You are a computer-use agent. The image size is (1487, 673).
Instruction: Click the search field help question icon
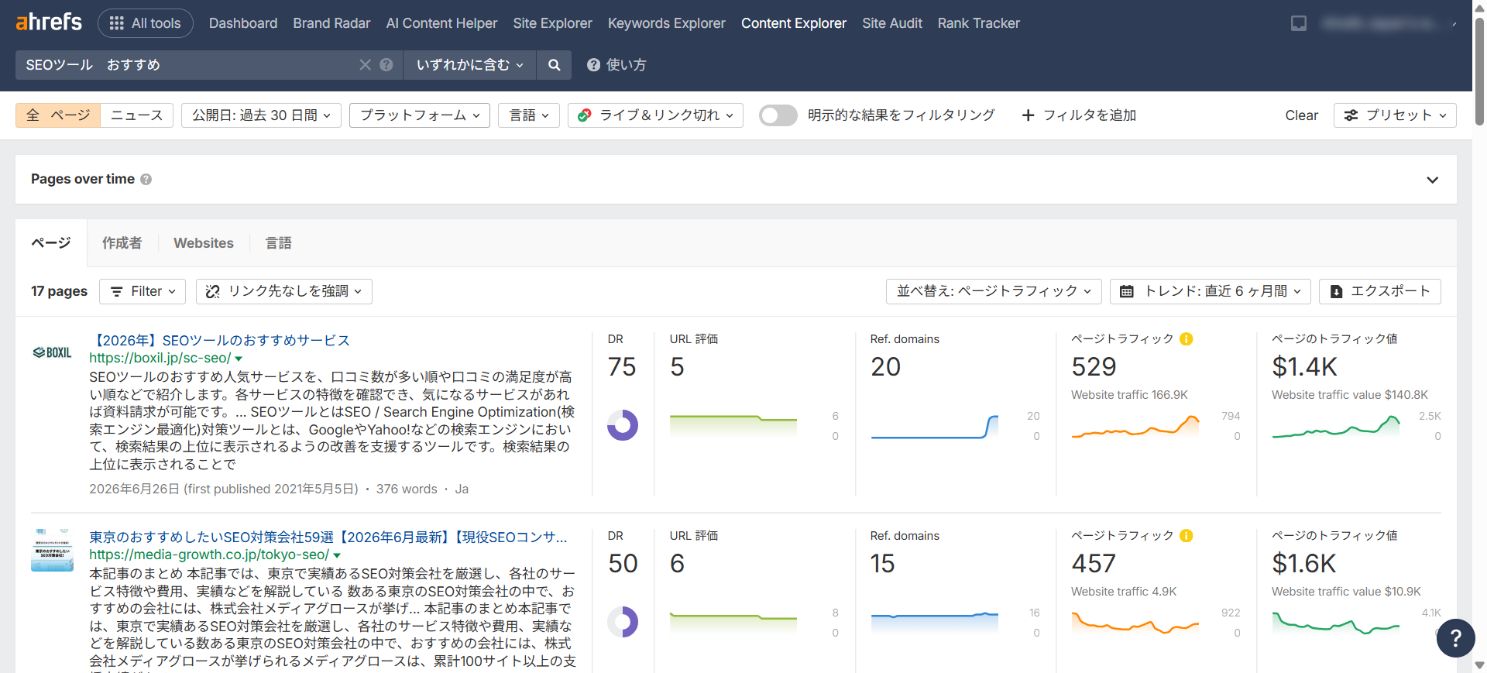click(387, 64)
